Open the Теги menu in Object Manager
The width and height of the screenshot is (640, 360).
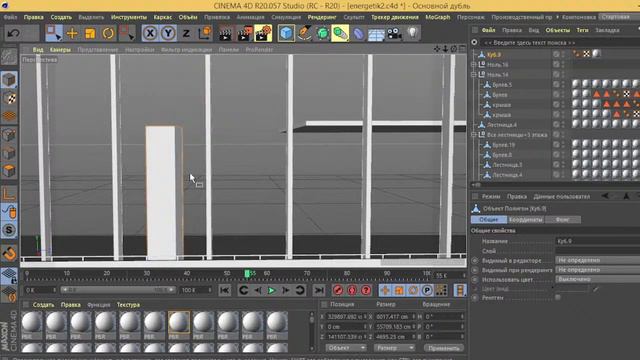[582, 30]
